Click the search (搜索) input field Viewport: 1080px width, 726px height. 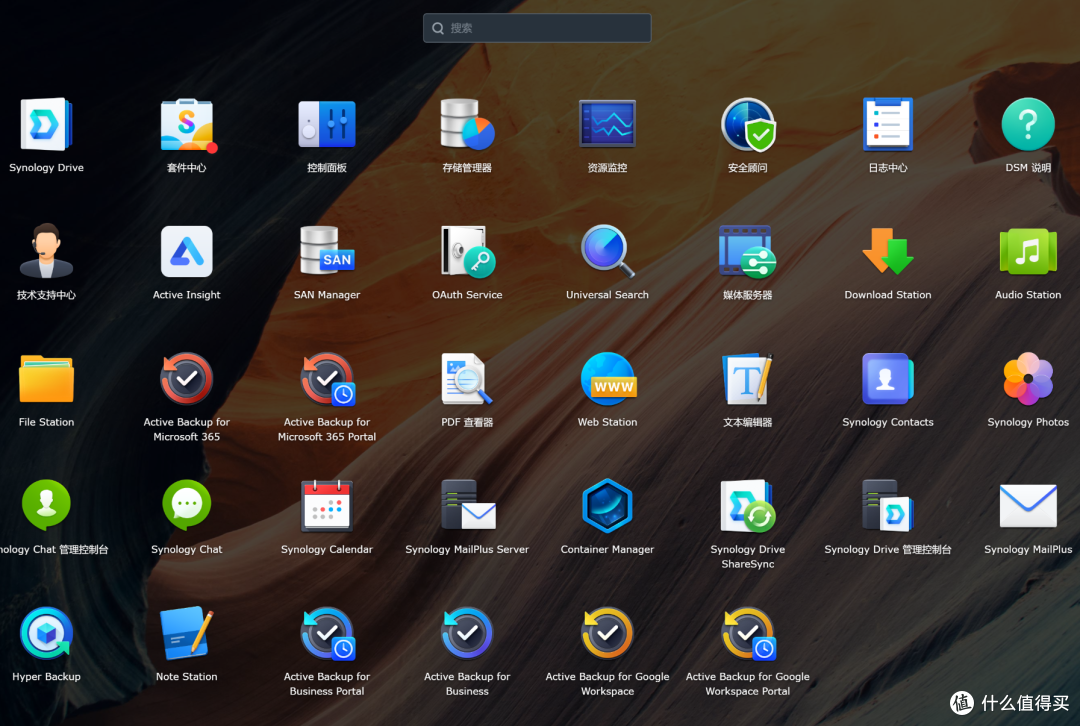pos(537,28)
